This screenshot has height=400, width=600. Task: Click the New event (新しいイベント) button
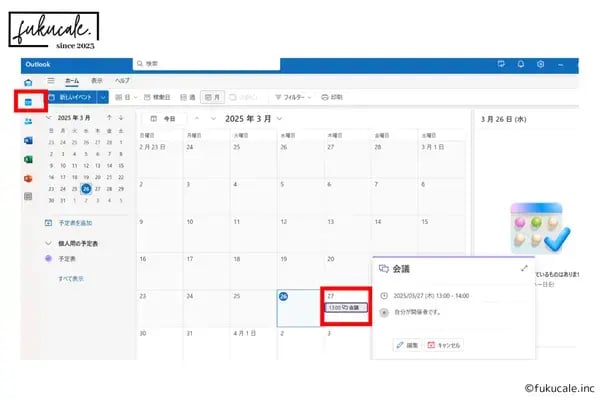click(x=72, y=97)
